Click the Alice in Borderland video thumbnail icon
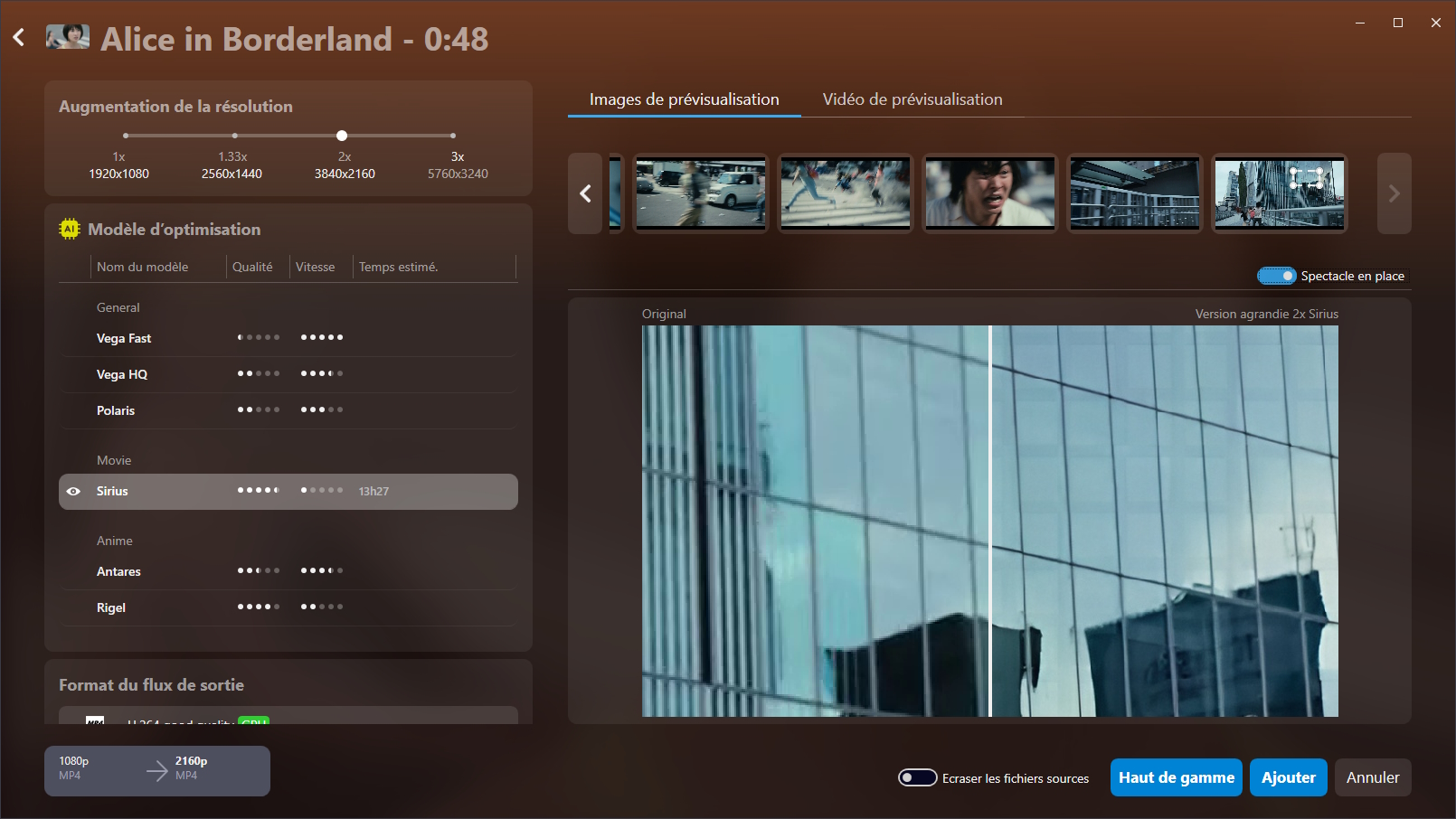The width and height of the screenshot is (1456, 819). pyautogui.click(x=68, y=37)
